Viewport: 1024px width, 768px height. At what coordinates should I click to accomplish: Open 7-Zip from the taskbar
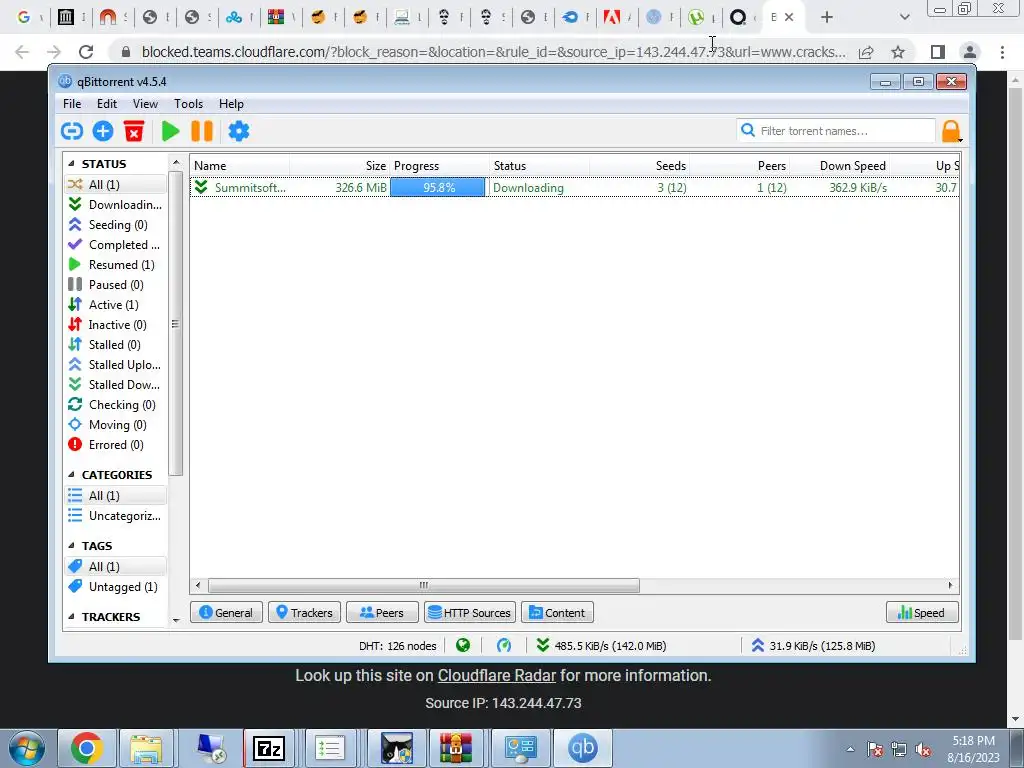tap(269, 748)
